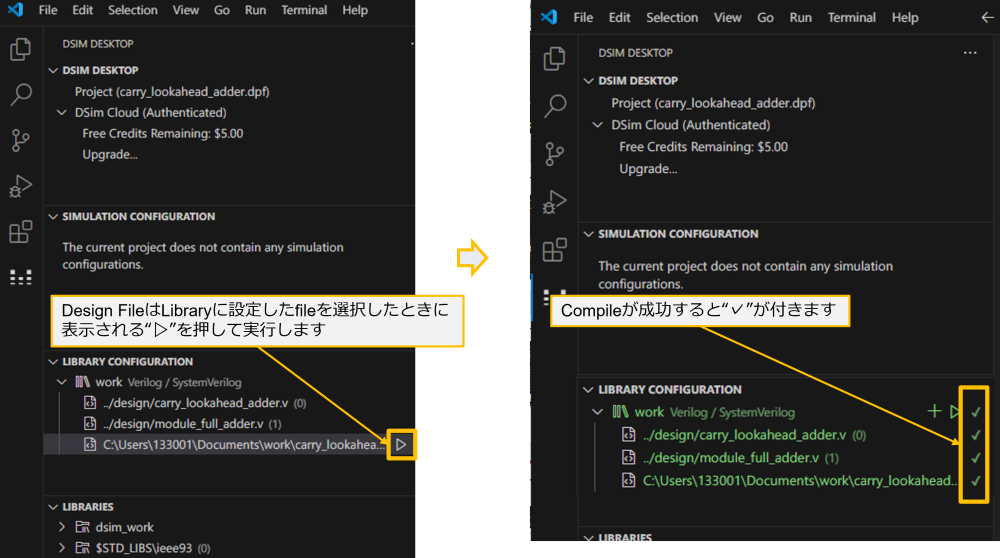Open Selection menu in right window
This screenshot has height=558, width=1000.
click(672, 17)
